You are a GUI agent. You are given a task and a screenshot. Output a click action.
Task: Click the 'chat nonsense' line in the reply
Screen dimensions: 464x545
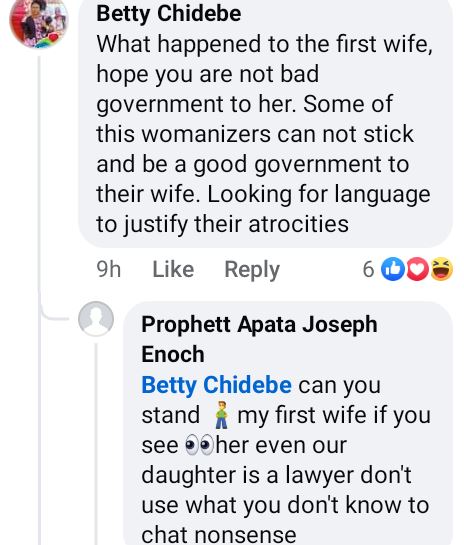(x=219, y=535)
